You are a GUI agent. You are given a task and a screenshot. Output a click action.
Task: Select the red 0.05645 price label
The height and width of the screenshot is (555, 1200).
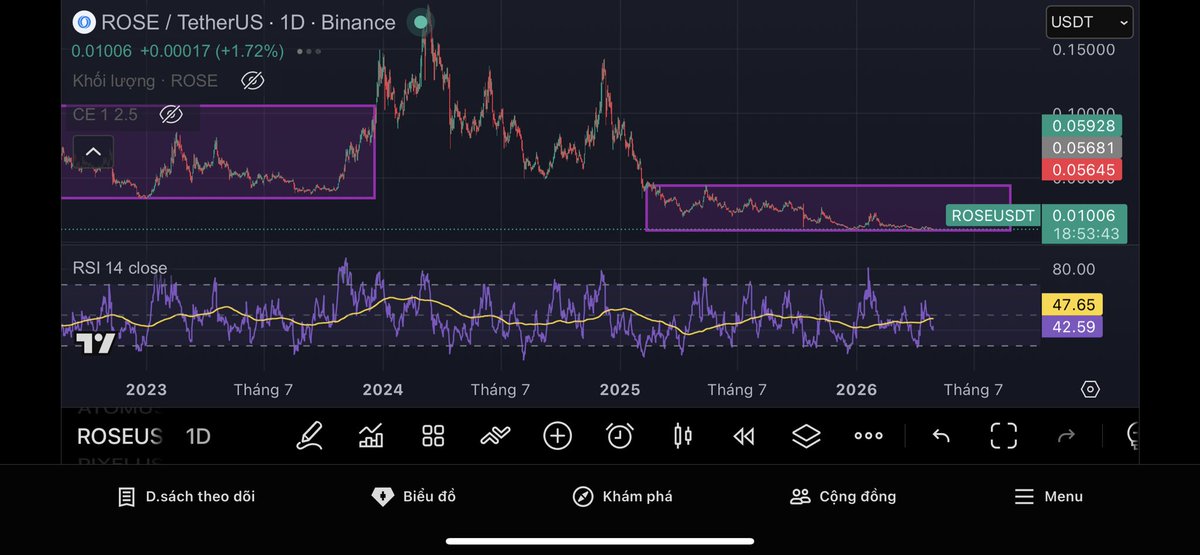click(x=1081, y=170)
